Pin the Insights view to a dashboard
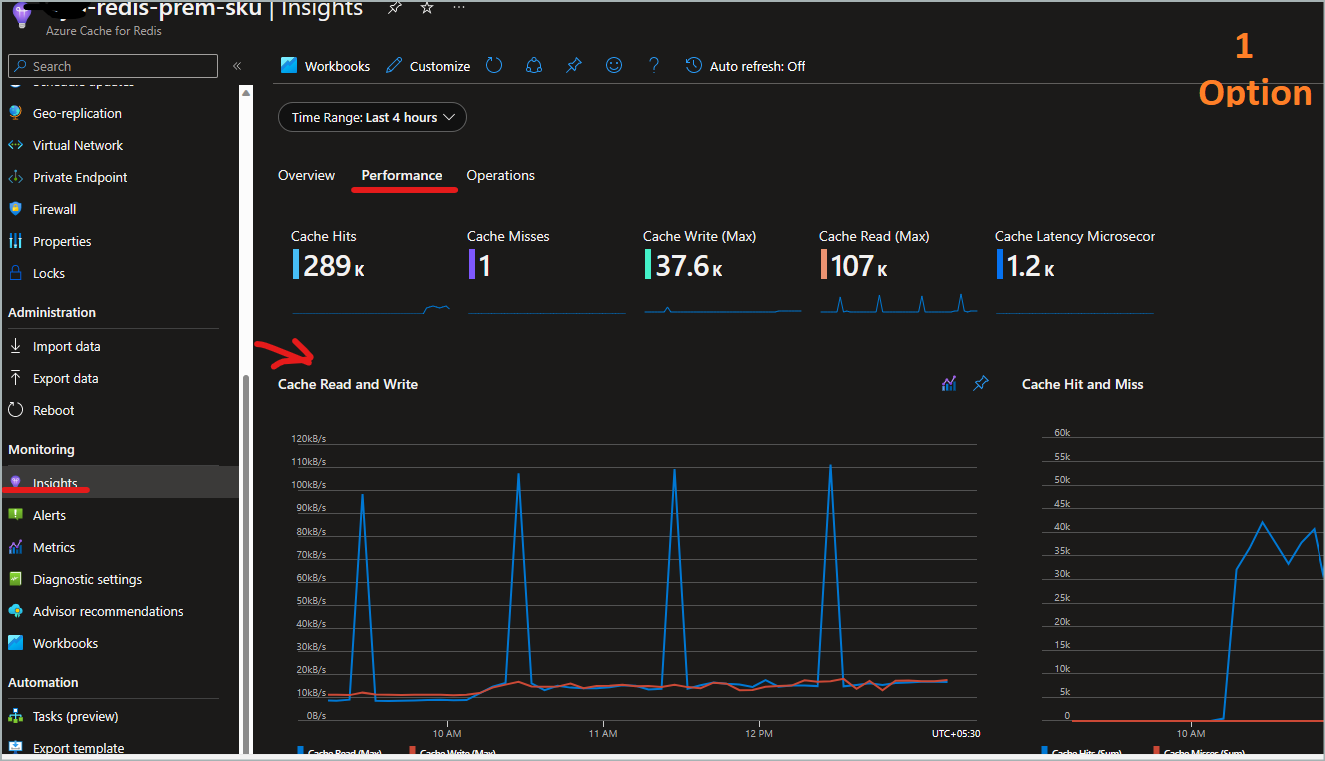1325x761 pixels. pyautogui.click(x=573, y=65)
